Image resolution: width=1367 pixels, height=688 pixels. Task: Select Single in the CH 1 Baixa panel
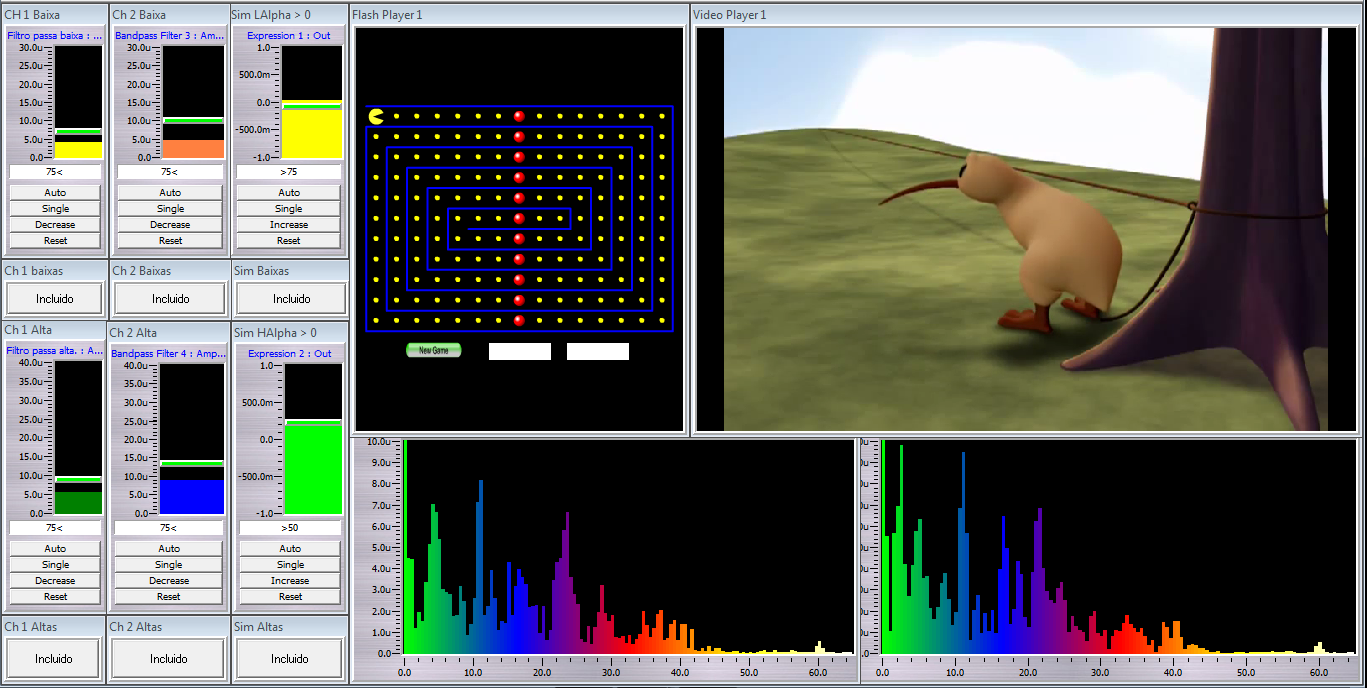click(x=56, y=208)
